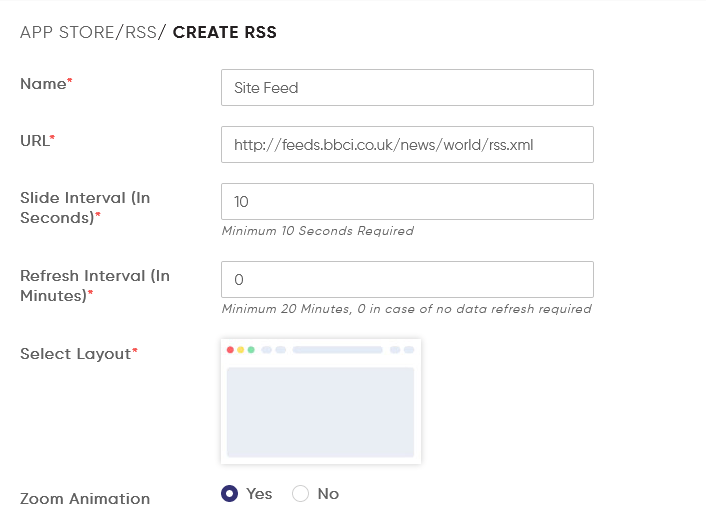
Task: Click the red dot in layout preview
Action: 230,350
